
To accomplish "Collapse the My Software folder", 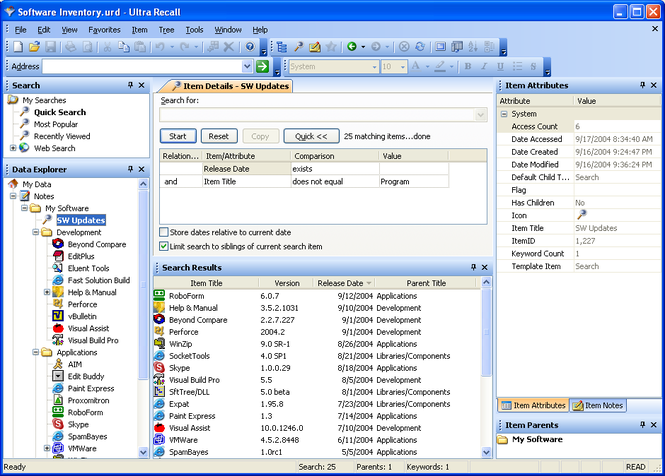I will coord(24,208).
